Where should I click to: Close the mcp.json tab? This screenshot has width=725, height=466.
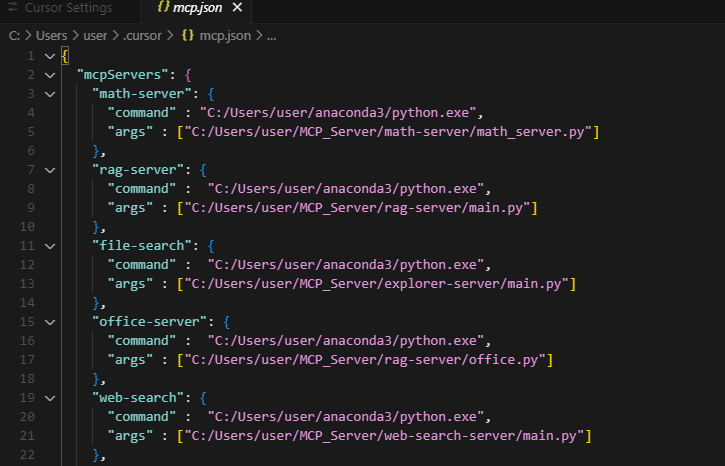pyautogui.click(x=237, y=8)
